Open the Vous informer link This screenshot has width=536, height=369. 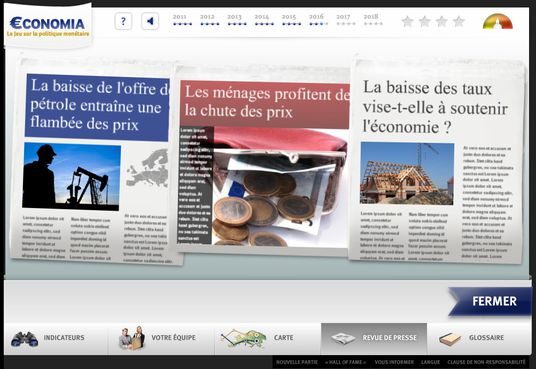coord(394,362)
